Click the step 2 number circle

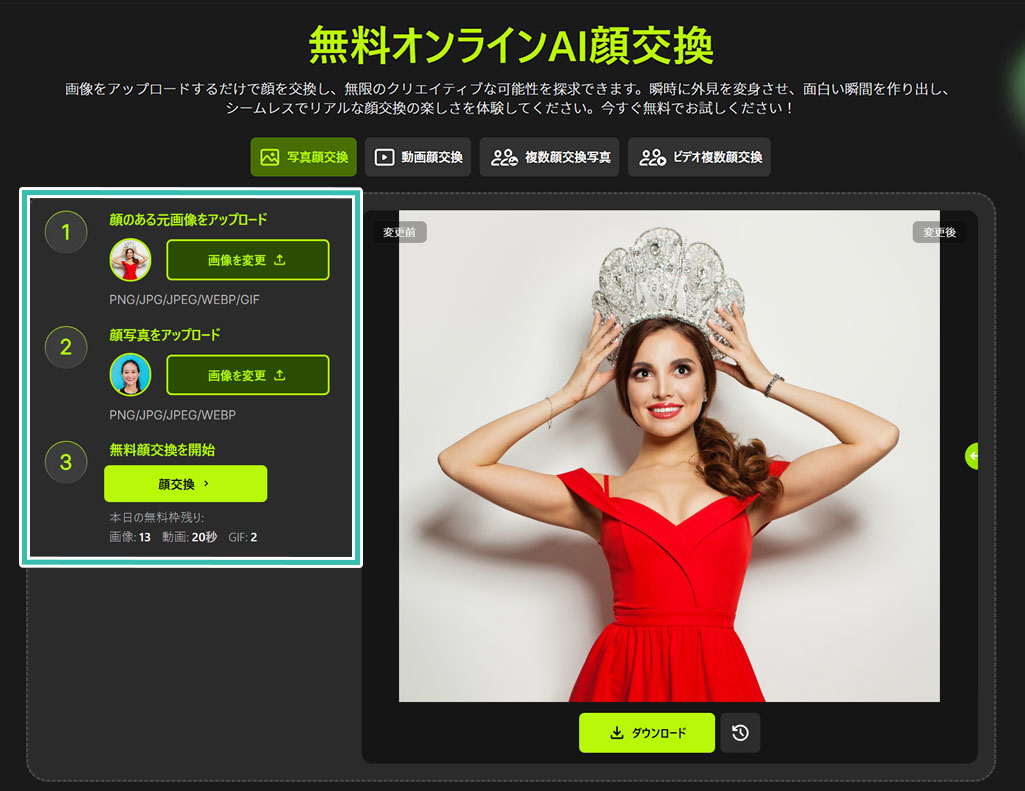click(x=66, y=347)
